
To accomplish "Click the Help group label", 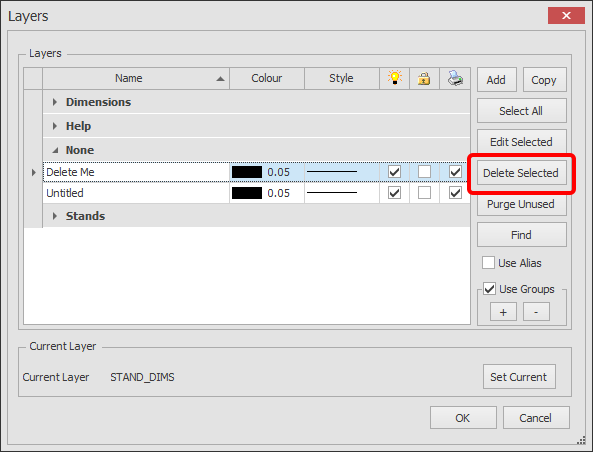I will coord(78,126).
